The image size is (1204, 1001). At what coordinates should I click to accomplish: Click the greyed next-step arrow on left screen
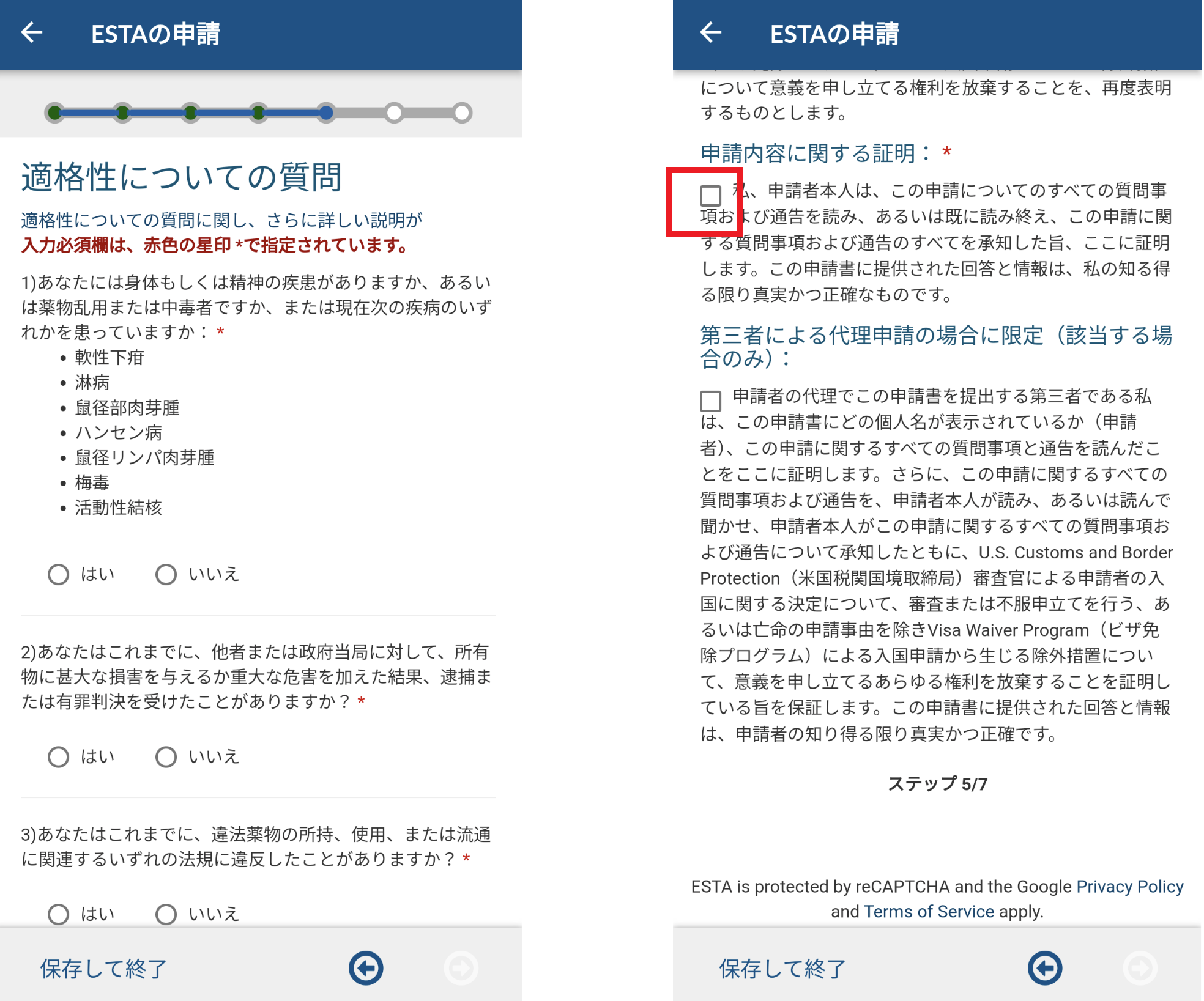[461, 968]
